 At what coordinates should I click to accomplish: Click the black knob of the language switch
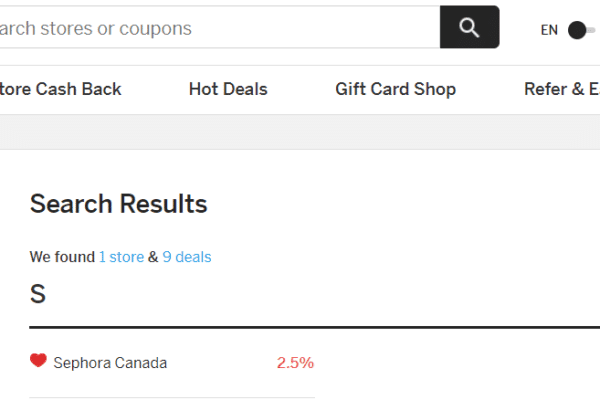click(x=577, y=30)
